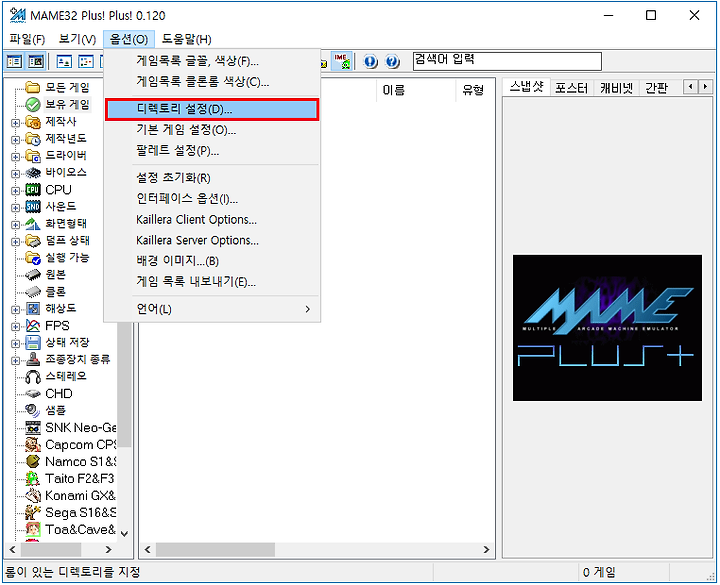This screenshot has height=585, width=720.
Task: Choose 팔레트 설정(P) menu item
Action: point(212,151)
